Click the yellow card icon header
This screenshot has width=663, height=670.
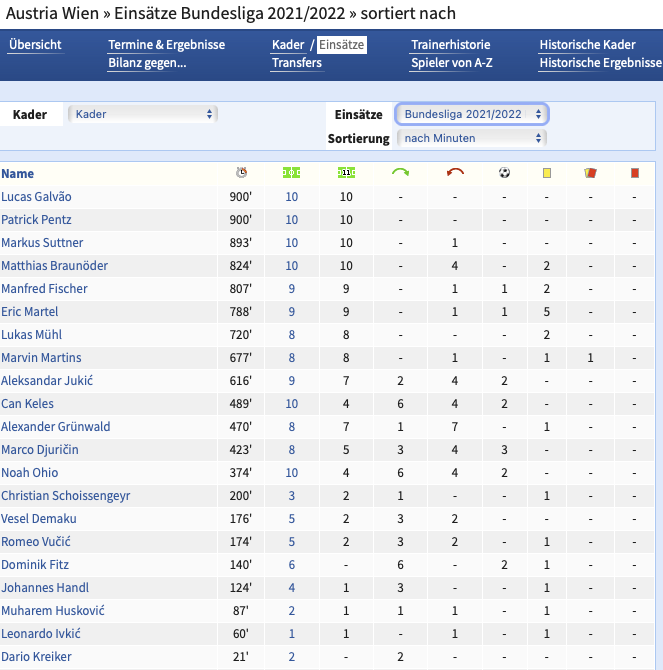[x=546, y=173]
